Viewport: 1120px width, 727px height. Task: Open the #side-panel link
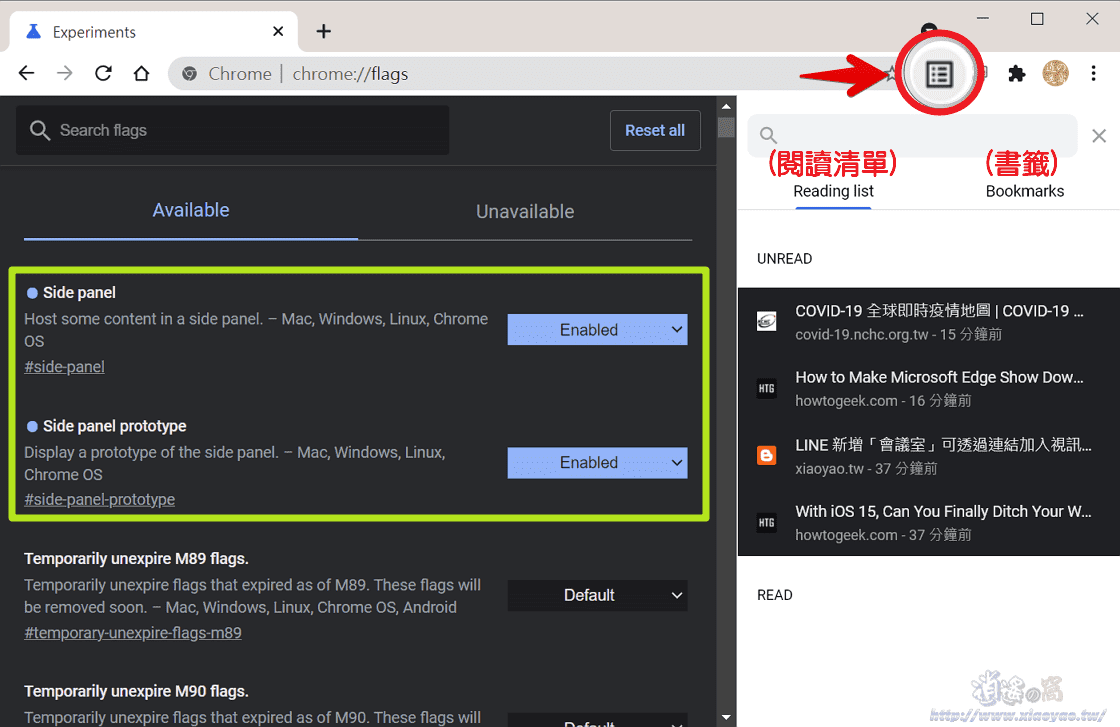[x=63, y=366]
